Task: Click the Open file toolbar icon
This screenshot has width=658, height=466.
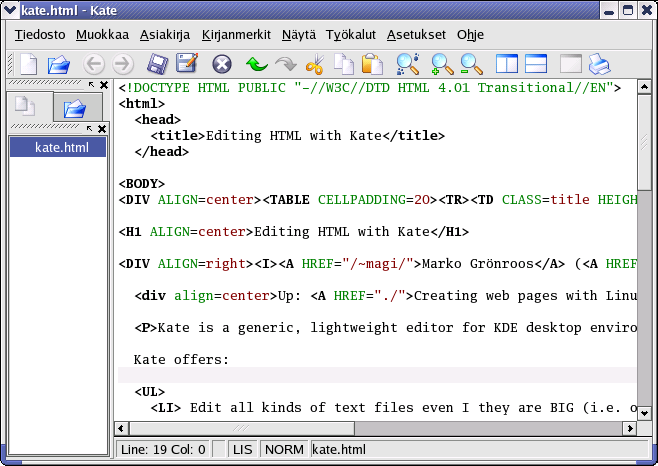Action: coord(59,65)
